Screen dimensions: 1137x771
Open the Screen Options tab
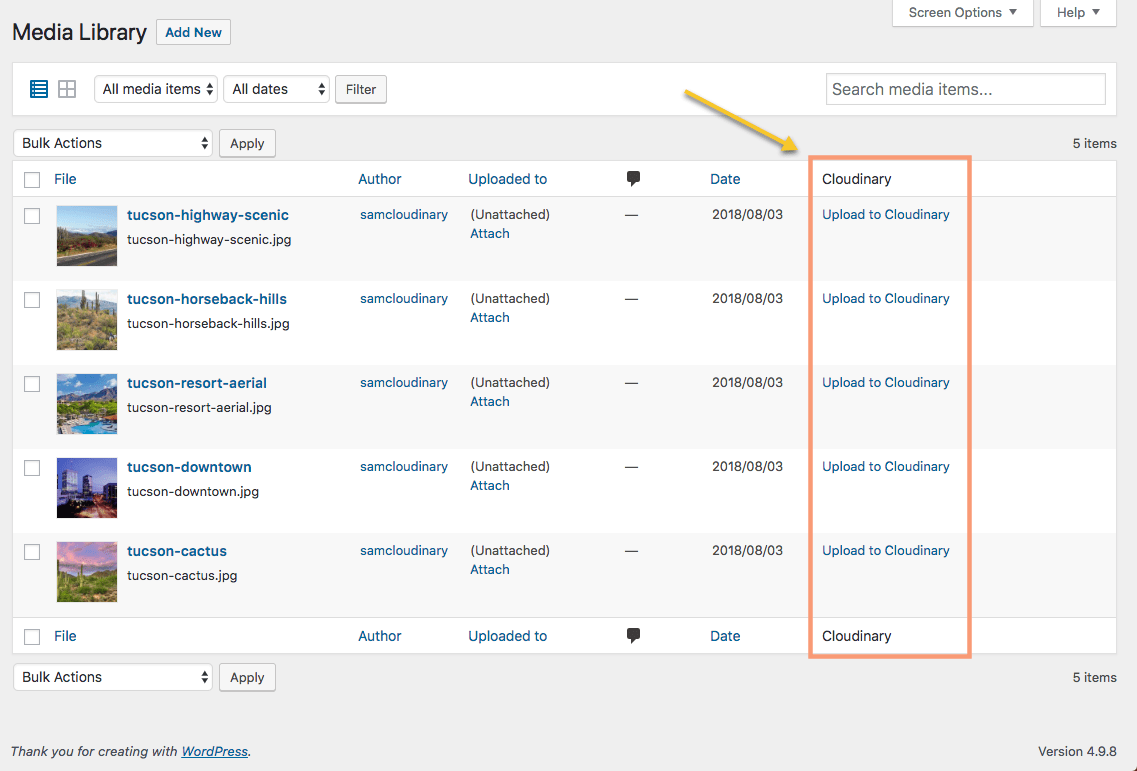coord(962,13)
